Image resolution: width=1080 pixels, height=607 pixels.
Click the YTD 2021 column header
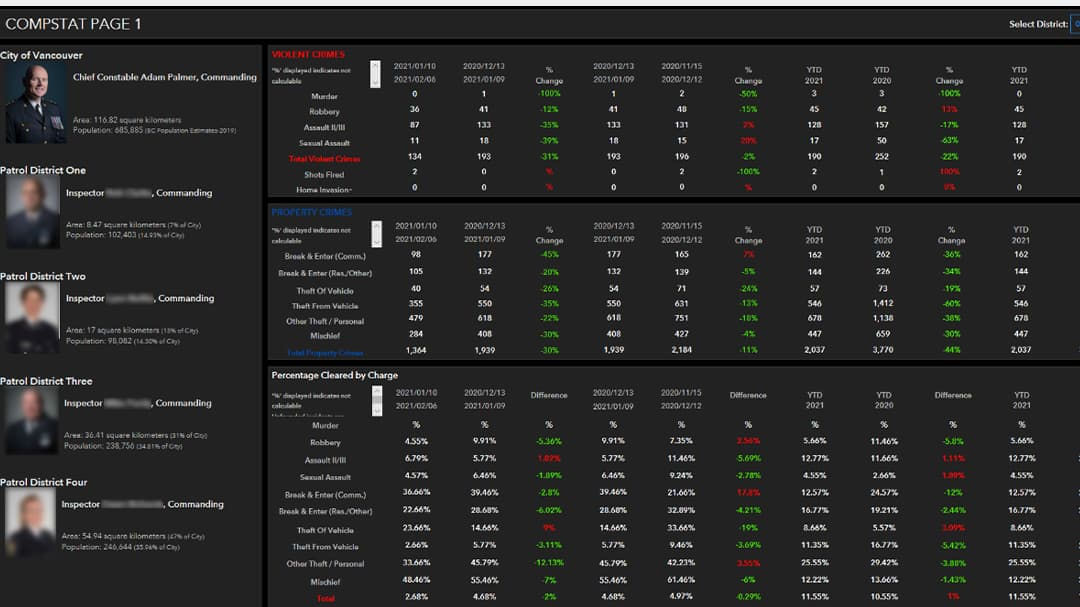[x=814, y=75]
